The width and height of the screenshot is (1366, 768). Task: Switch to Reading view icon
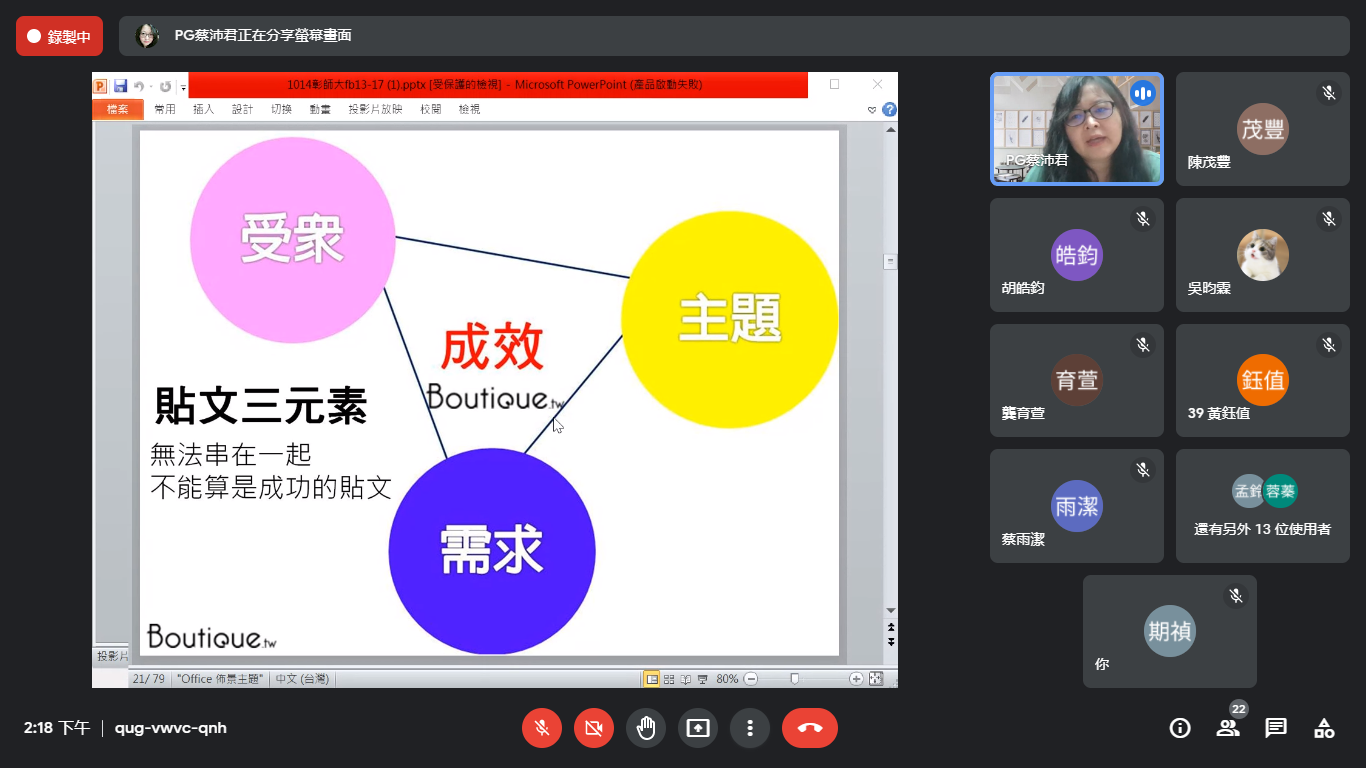685,679
